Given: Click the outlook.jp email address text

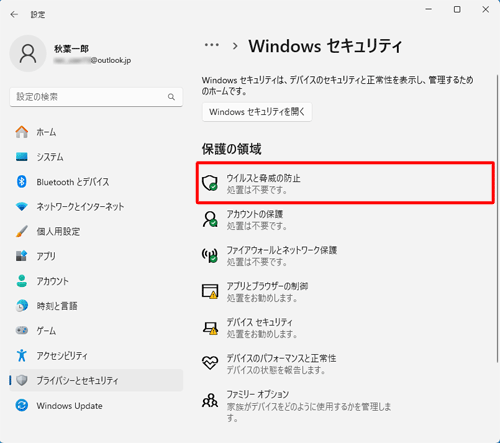Looking at the screenshot, I should [92, 60].
